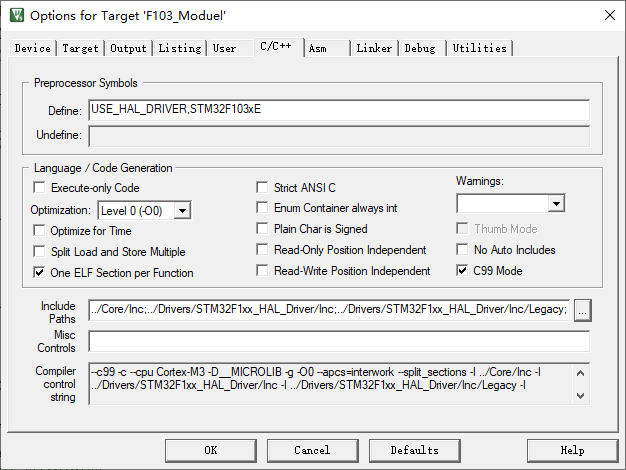This screenshot has width=626, height=470.
Task: Restore settings with Defaults button
Action: click(415, 450)
